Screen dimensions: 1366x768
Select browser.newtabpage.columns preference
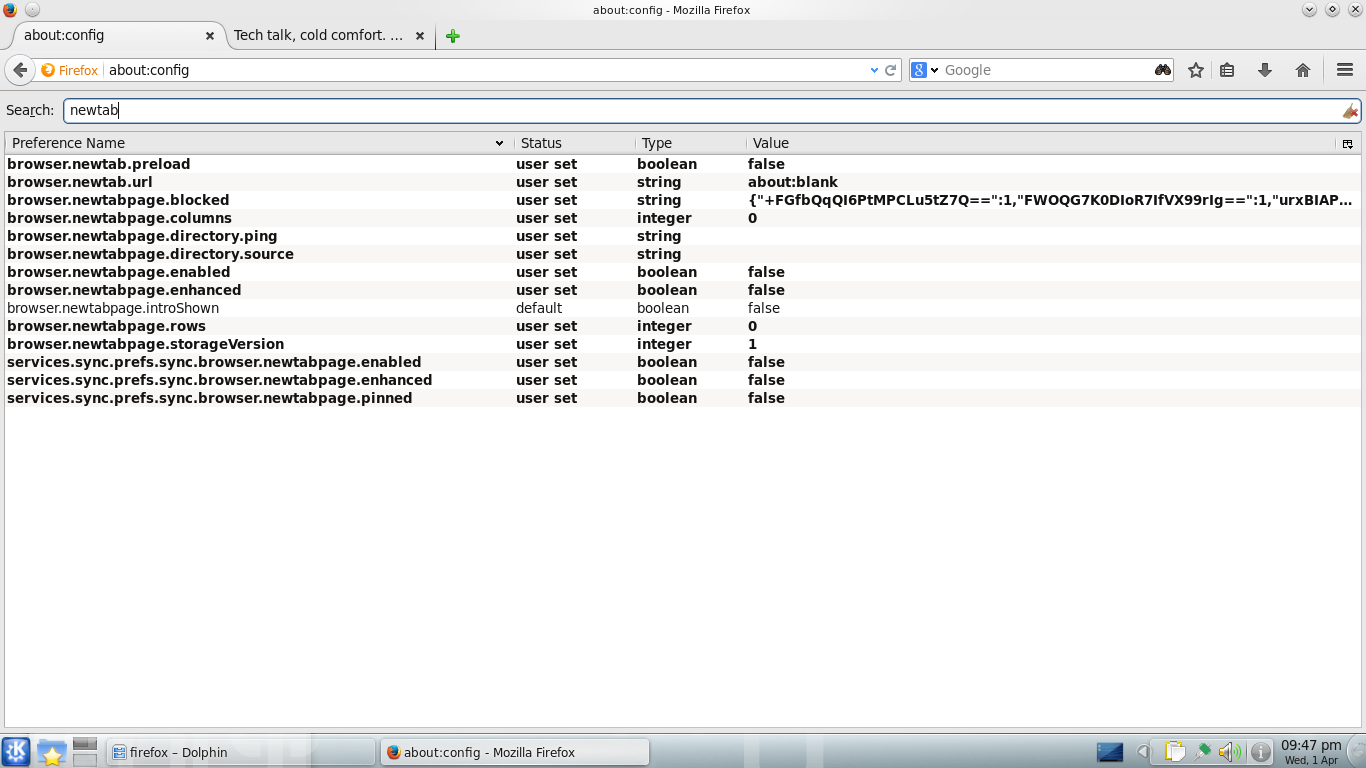[682, 218]
